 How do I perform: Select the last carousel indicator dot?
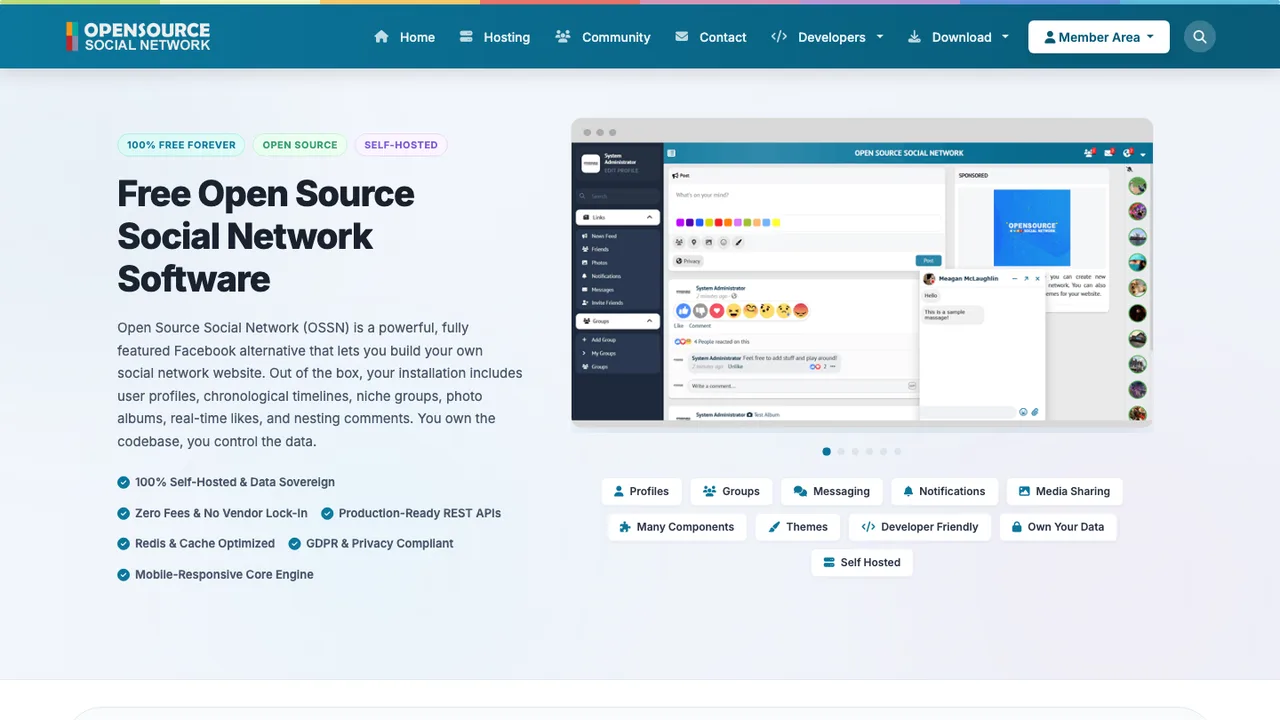tap(898, 452)
